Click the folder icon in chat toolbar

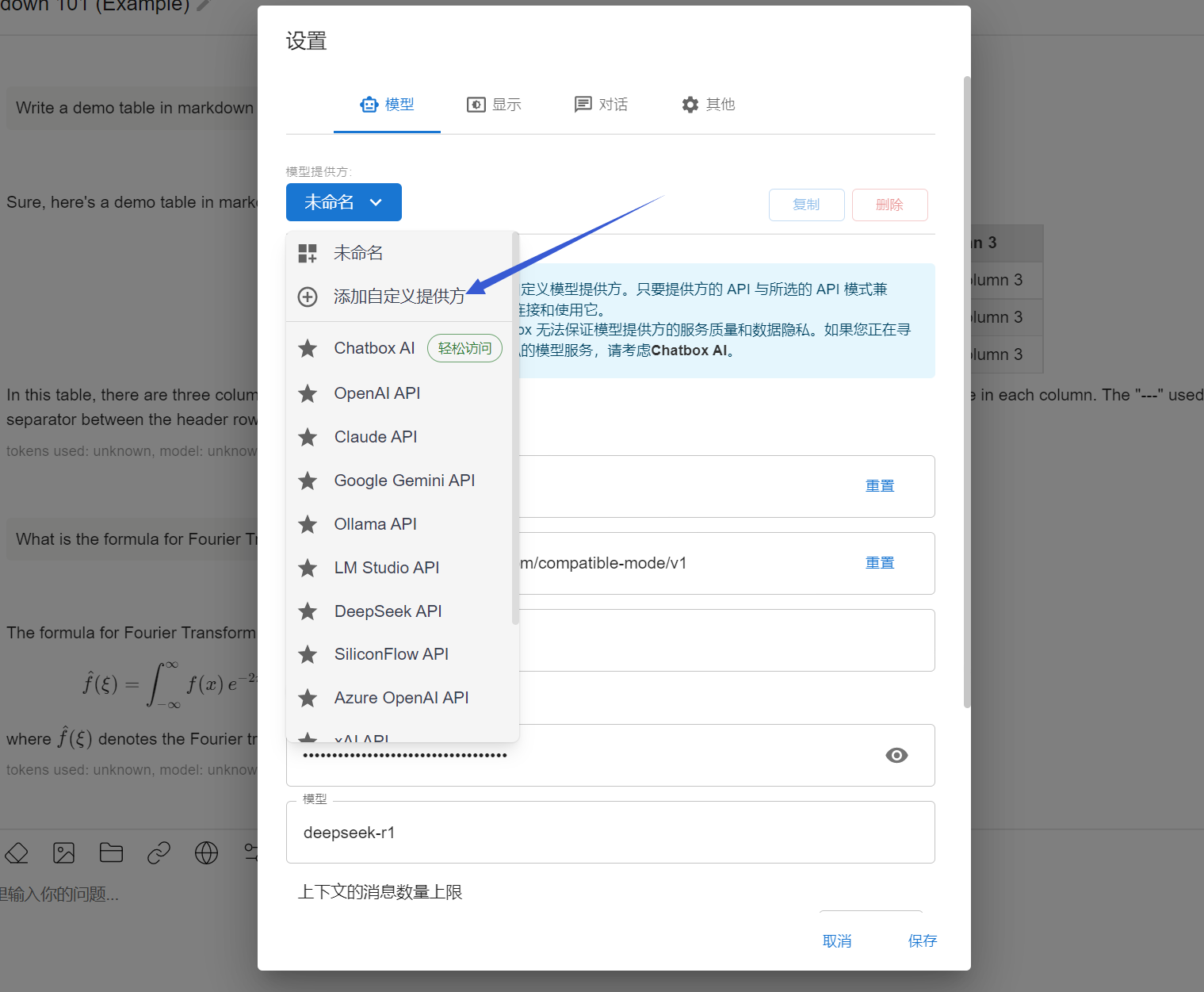(x=111, y=853)
